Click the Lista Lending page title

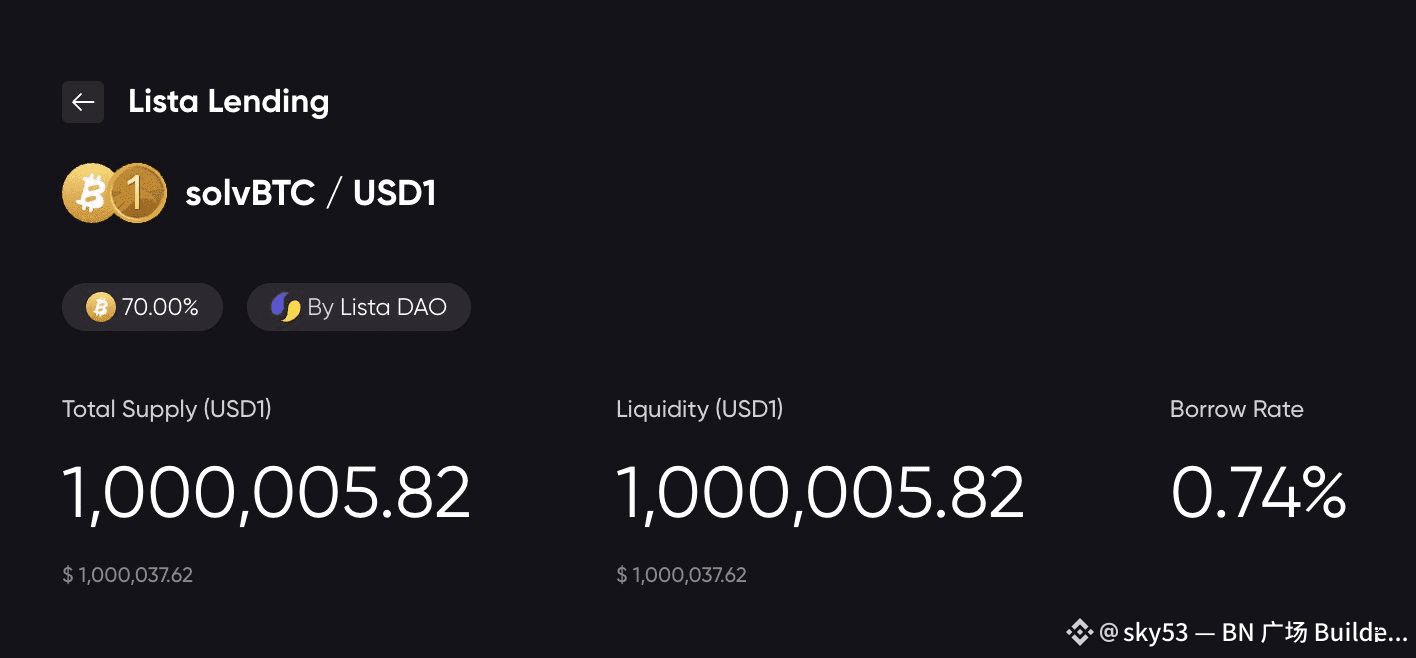click(x=229, y=101)
